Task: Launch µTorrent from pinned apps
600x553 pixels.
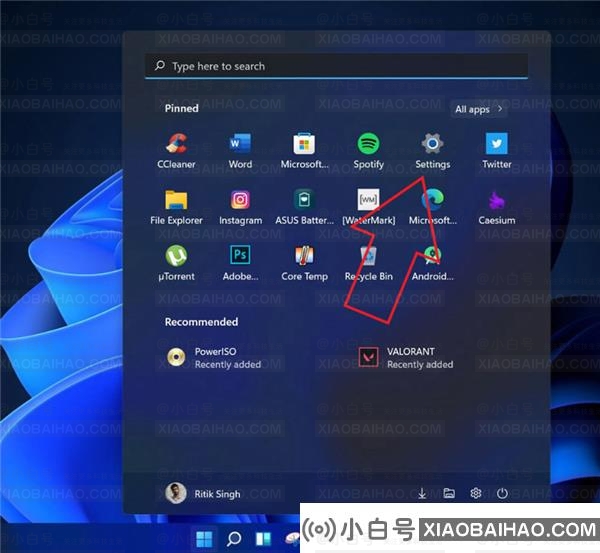Action: 176,263
